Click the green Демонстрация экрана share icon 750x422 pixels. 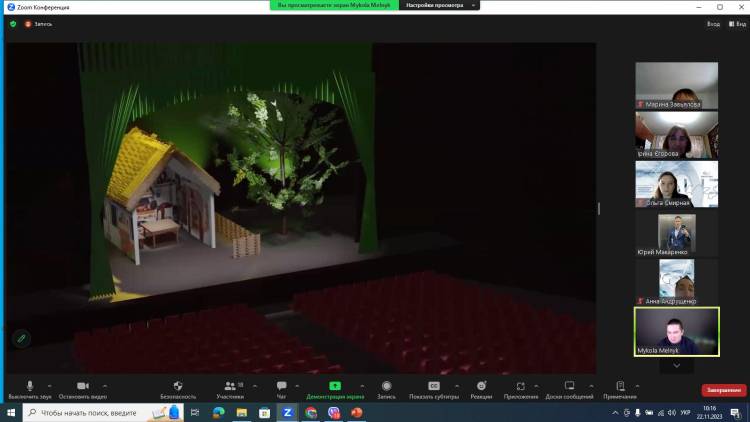tap(335, 386)
